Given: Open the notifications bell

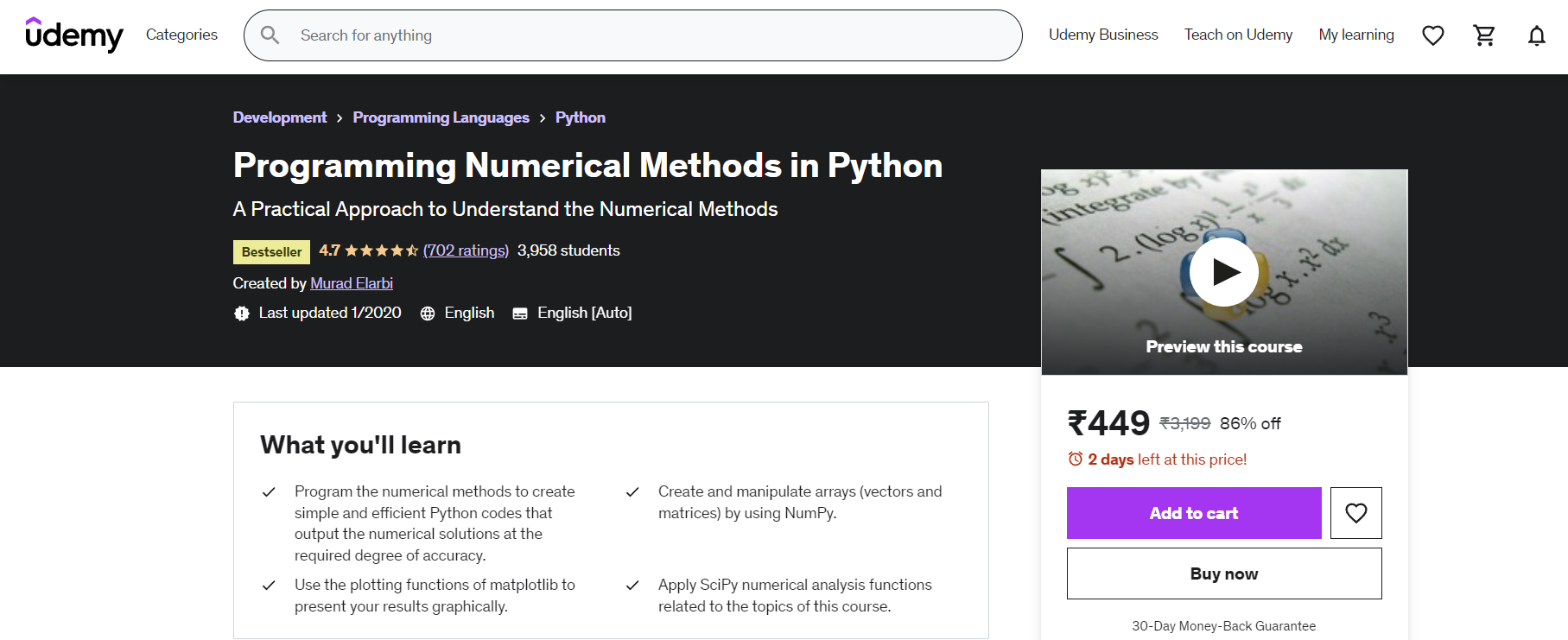Looking at the screenshot, I should pyautogui.click(x=1537, y=35).
